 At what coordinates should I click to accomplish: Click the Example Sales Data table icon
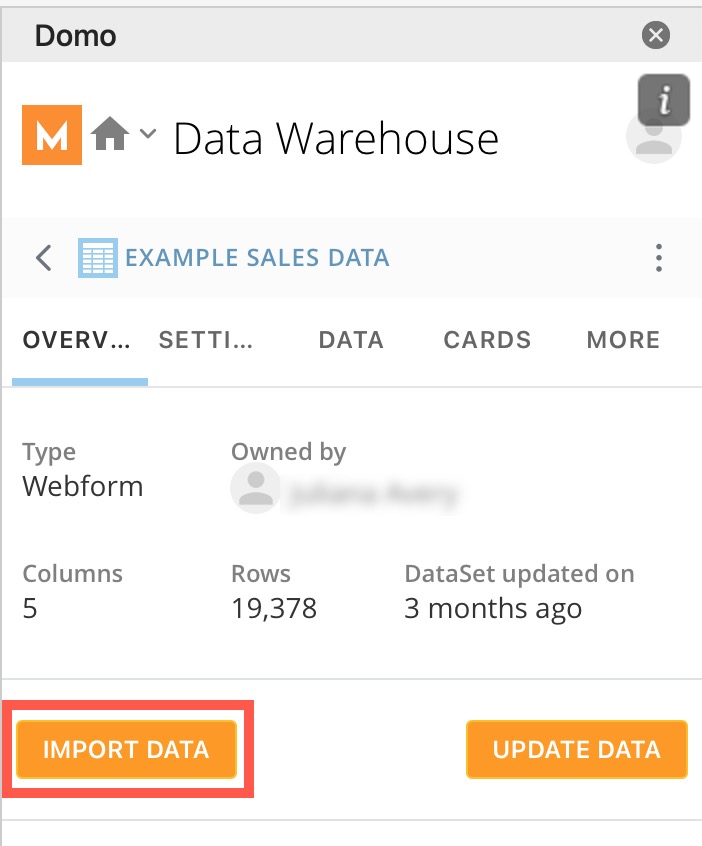98,257
